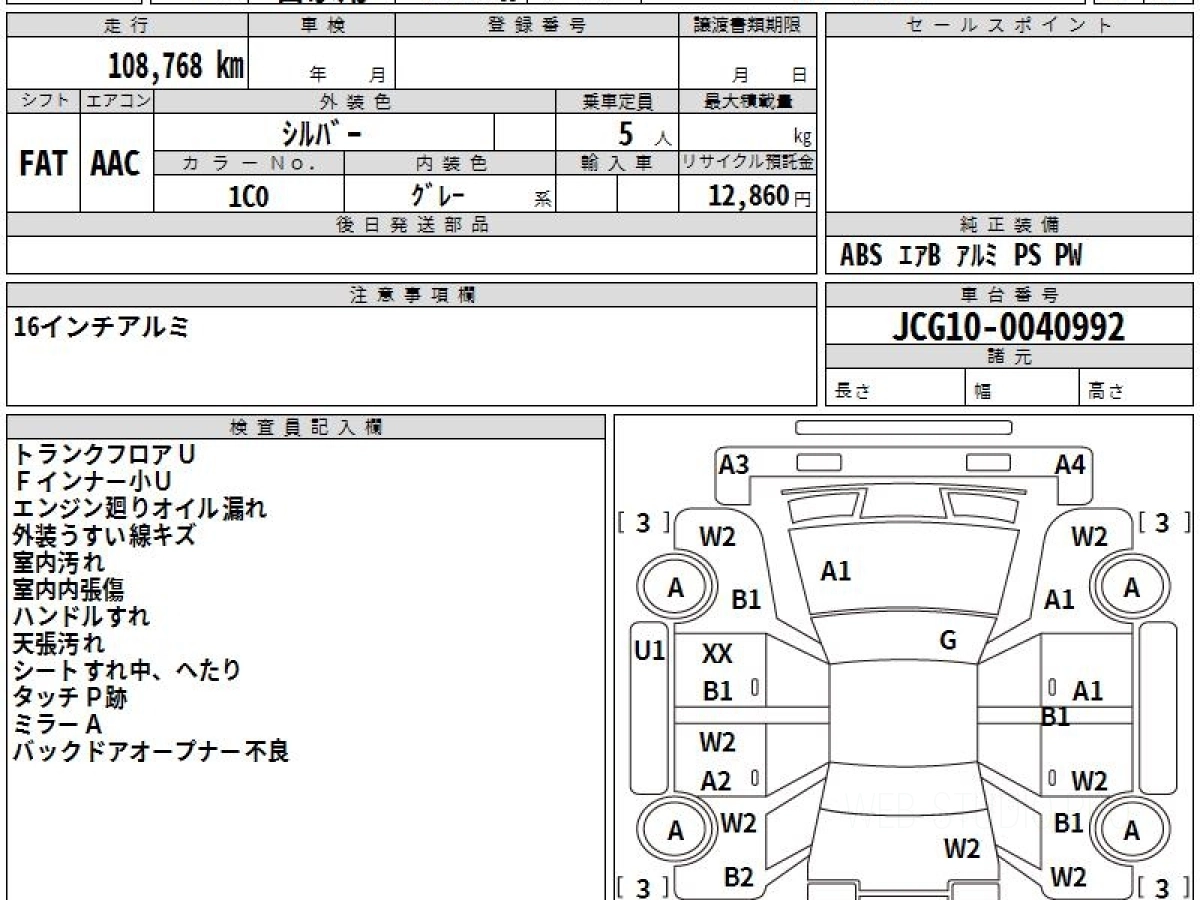Click the 幅 dimension field
The width and height of the screenshot is (1200, 900).
tap(1022, 388)
